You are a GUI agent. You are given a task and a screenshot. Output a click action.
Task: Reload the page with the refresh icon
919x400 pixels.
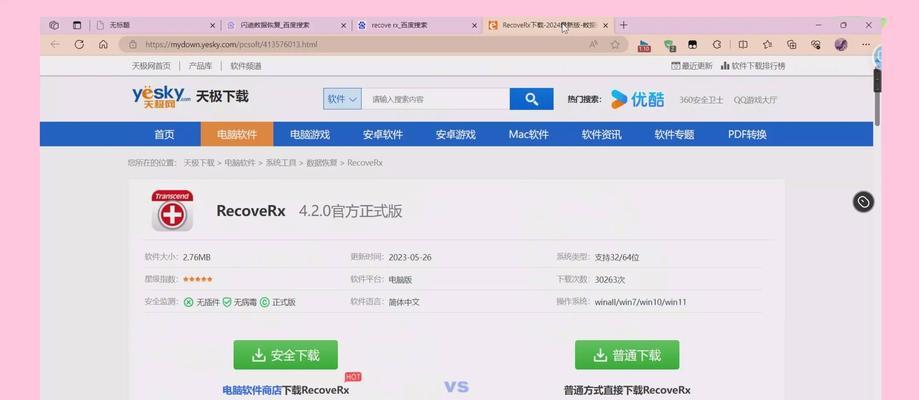[x=79, y=44]
